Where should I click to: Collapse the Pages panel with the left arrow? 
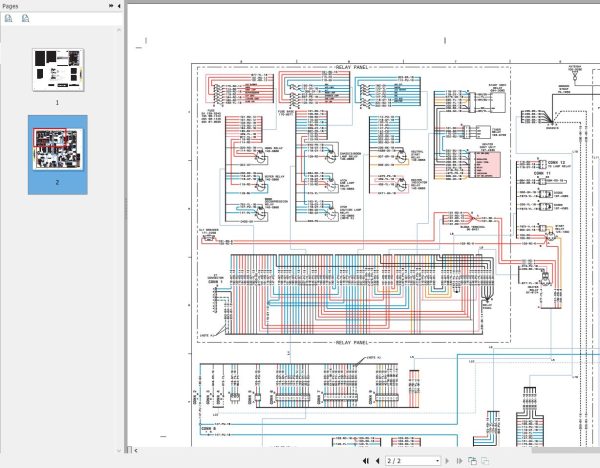(x=119, y=6)
